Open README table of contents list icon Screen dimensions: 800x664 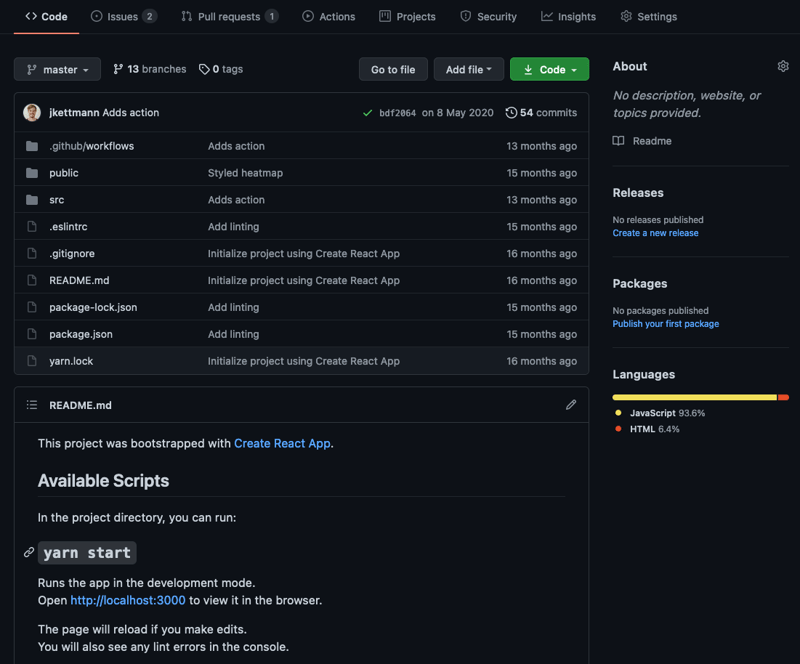(x=32, y=405)
